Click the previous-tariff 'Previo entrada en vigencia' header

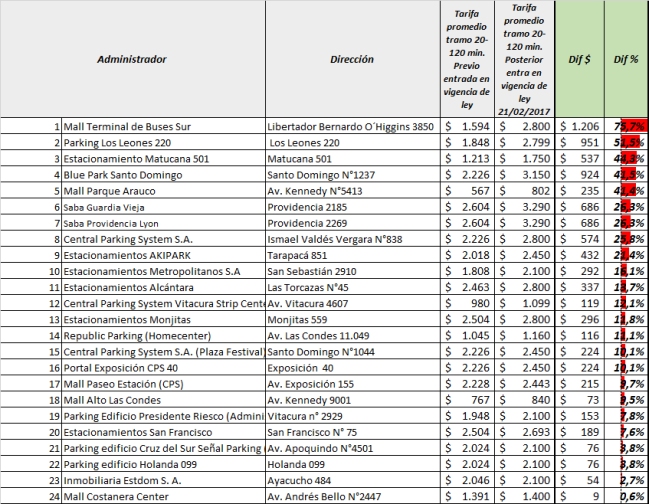tap(466, 59)
